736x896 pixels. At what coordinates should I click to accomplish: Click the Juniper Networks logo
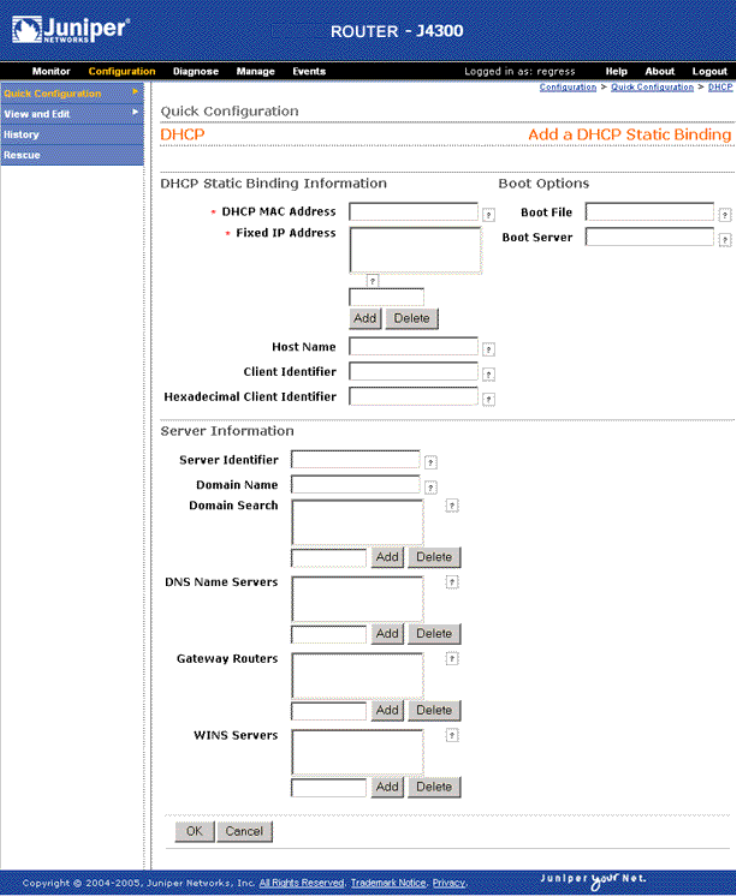pos(71,30)
